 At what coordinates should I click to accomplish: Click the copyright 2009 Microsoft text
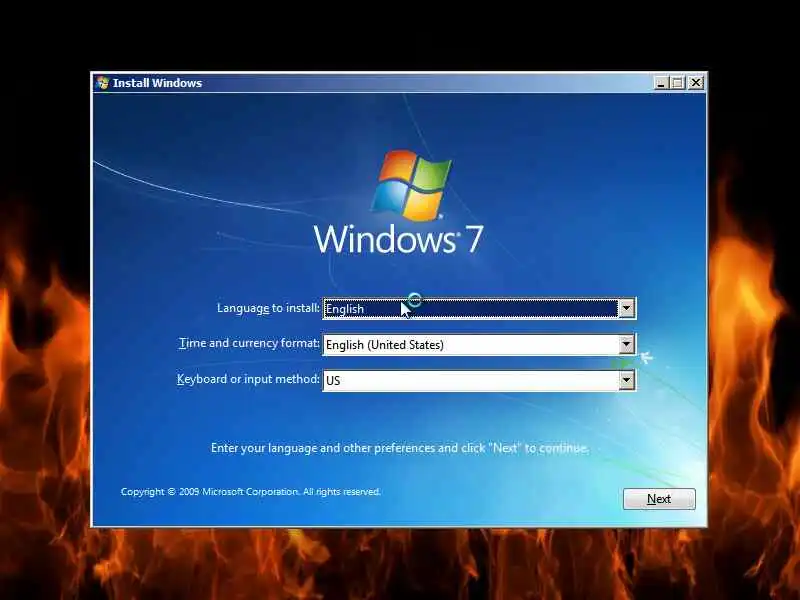pyautogui.click(x=251, y=492)
